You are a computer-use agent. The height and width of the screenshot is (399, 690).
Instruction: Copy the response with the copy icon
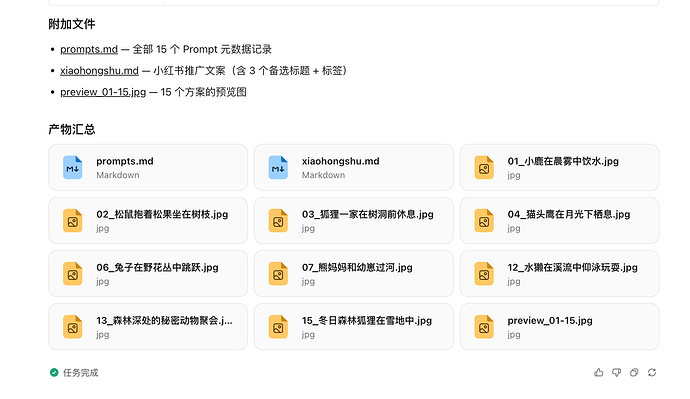[x=634, y=373]
